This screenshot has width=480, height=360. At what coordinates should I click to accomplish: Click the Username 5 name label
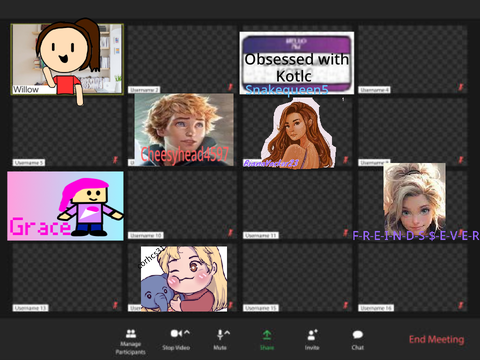(x=29, y=163)
